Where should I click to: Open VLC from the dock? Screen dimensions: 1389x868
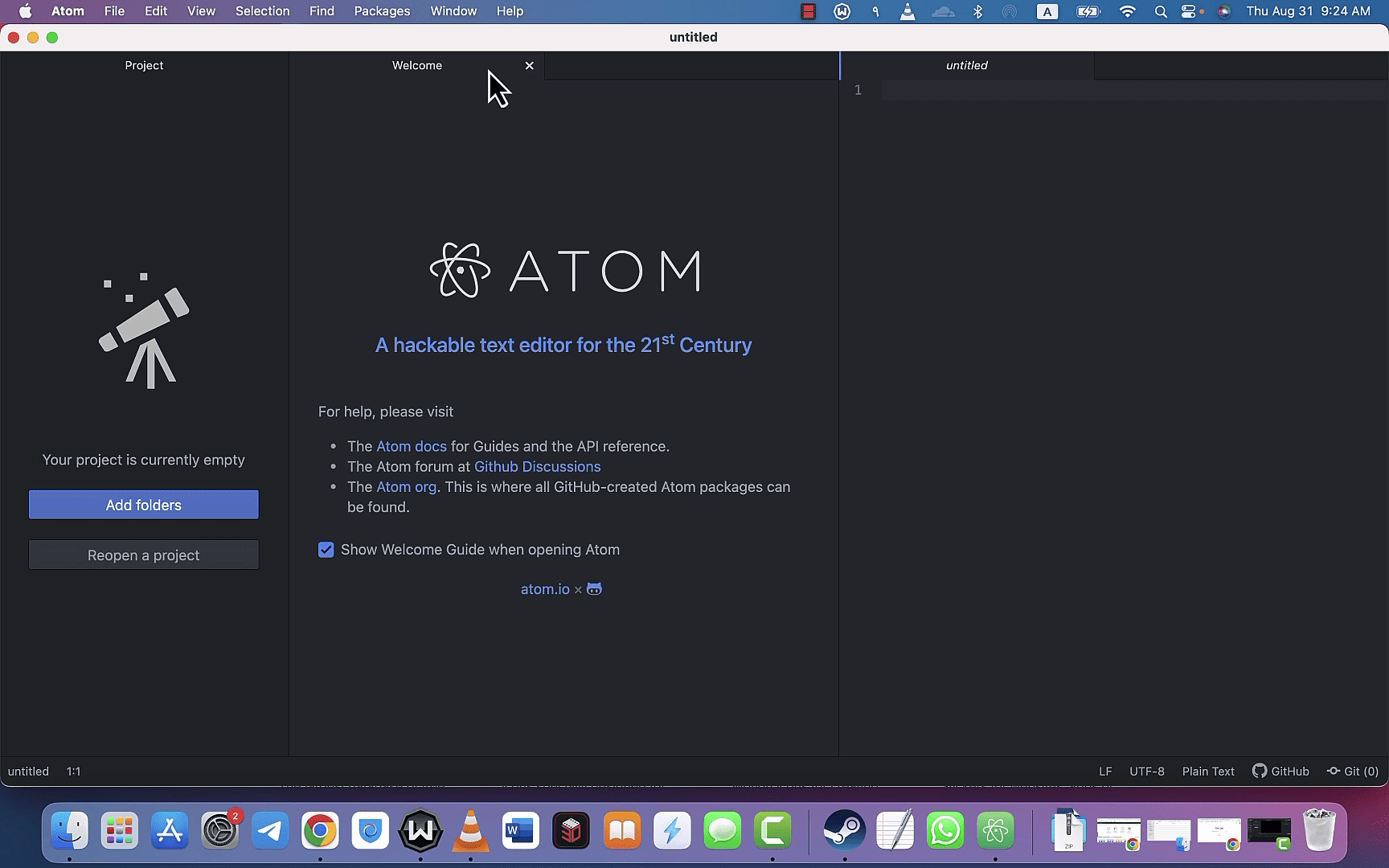[470, 831]
